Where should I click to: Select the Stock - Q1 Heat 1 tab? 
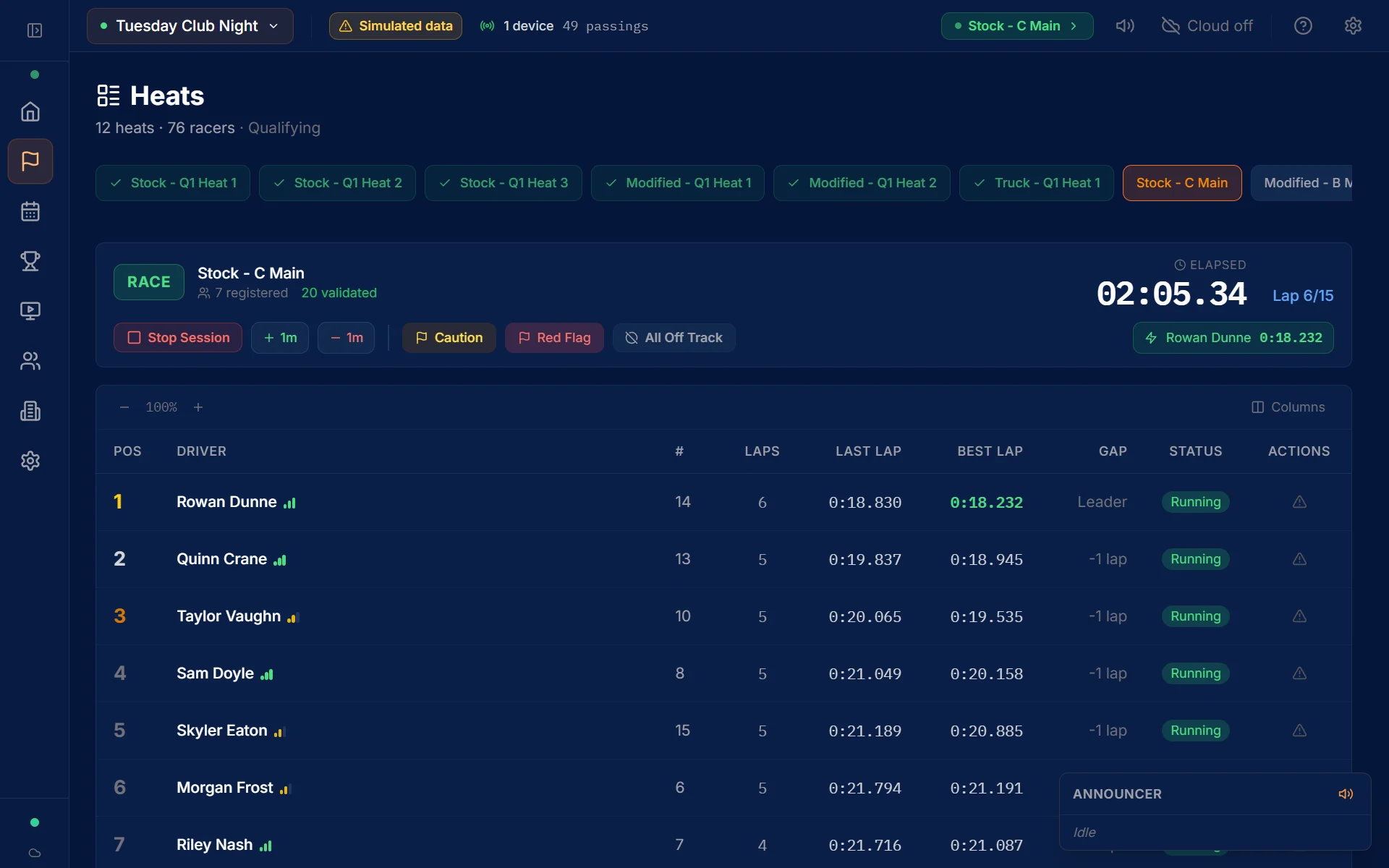(x=173, y=183)
